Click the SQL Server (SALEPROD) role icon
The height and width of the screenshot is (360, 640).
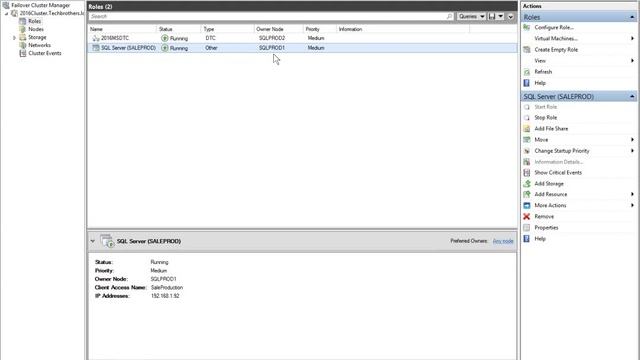pyautogui.click(x=96, y=48)
